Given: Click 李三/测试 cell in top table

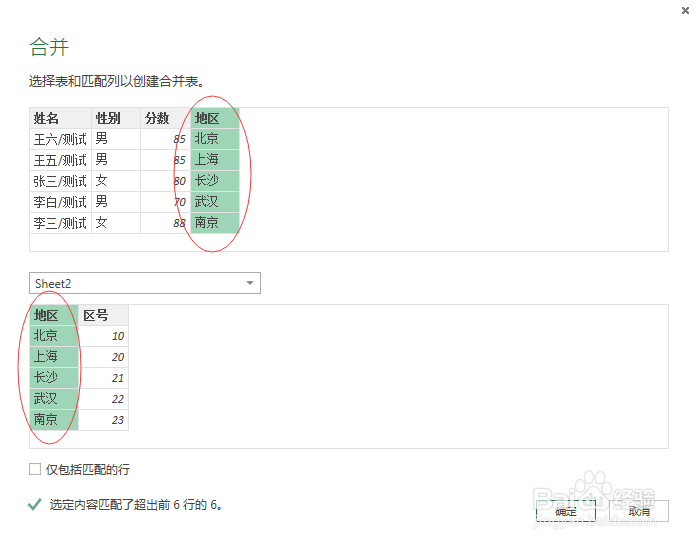Looking at the screenshot, I should [x=60, y=223].
